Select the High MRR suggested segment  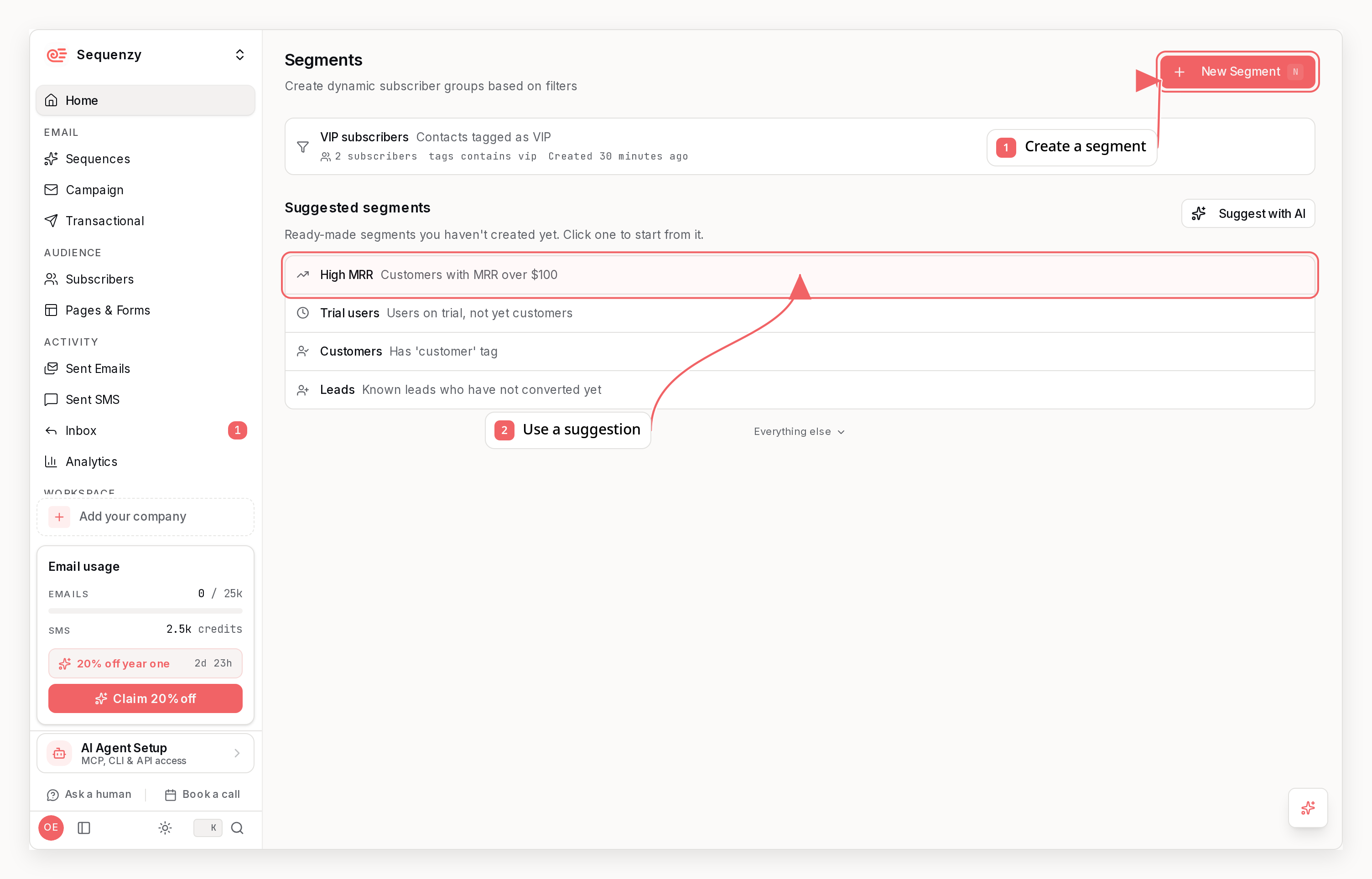[800, 275]
